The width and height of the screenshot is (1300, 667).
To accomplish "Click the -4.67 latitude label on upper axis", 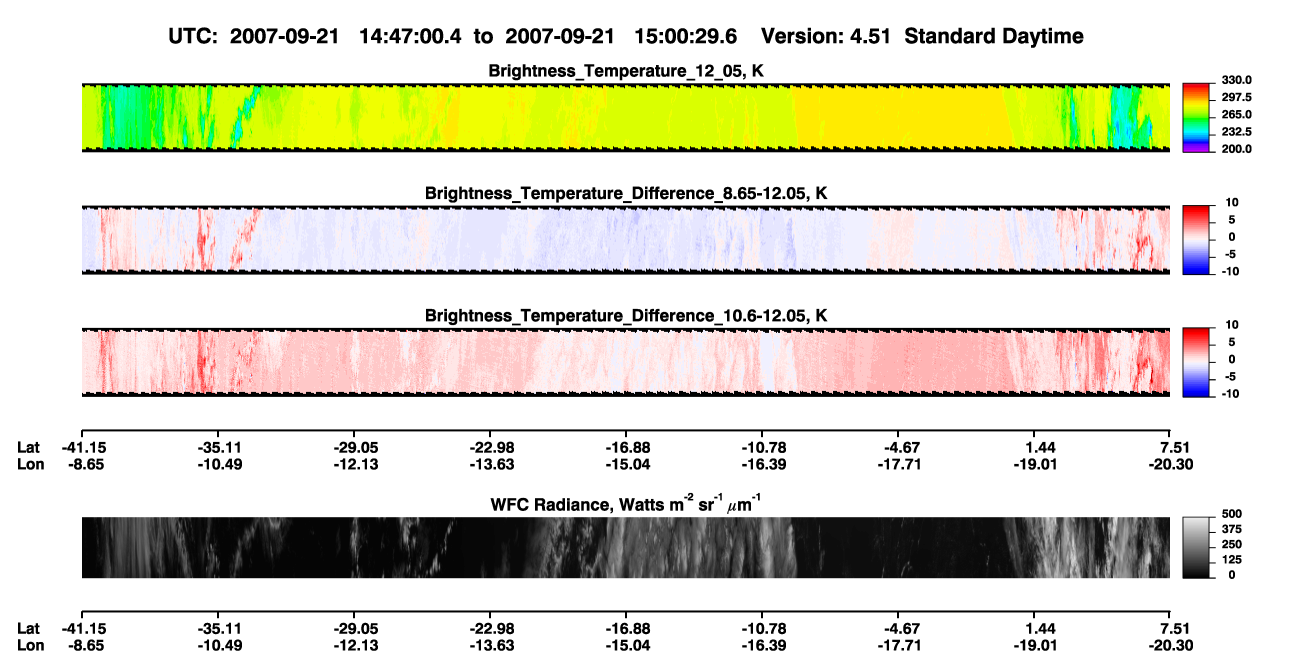I will [x=898, y=448].
